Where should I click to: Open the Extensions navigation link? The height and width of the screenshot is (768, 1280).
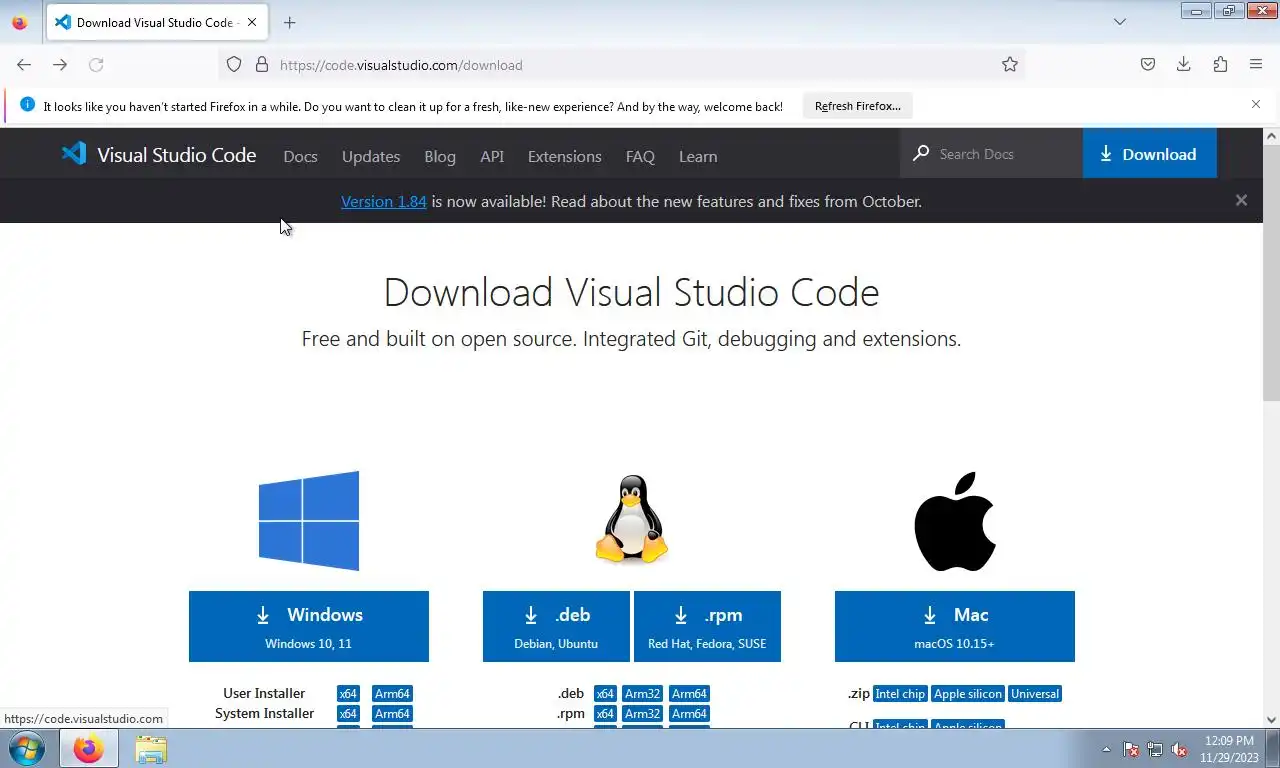[x=565, y=156]
